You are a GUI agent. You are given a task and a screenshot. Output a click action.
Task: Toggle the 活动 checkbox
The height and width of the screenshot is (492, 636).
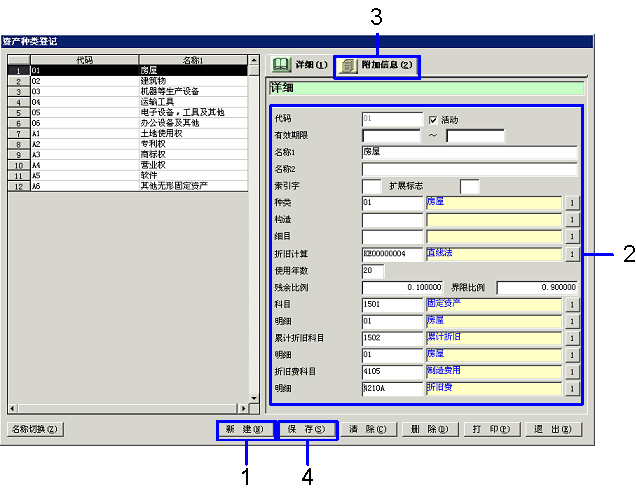(433, 120)
